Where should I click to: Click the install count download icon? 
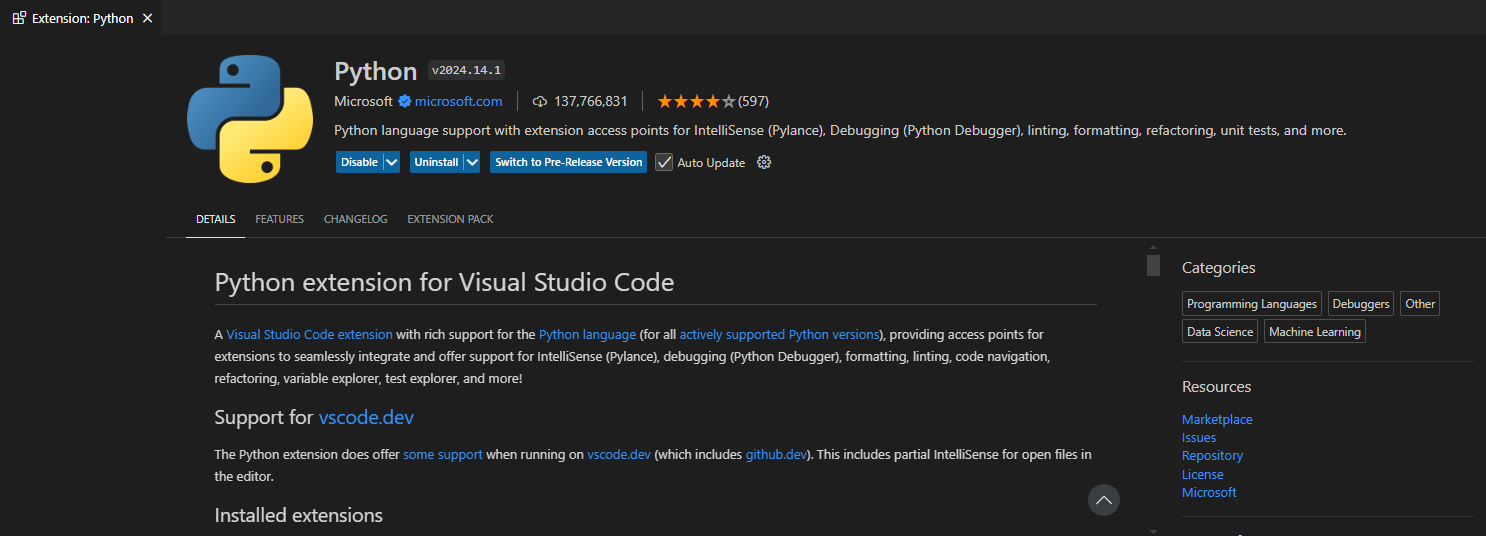tap(540, 101)
